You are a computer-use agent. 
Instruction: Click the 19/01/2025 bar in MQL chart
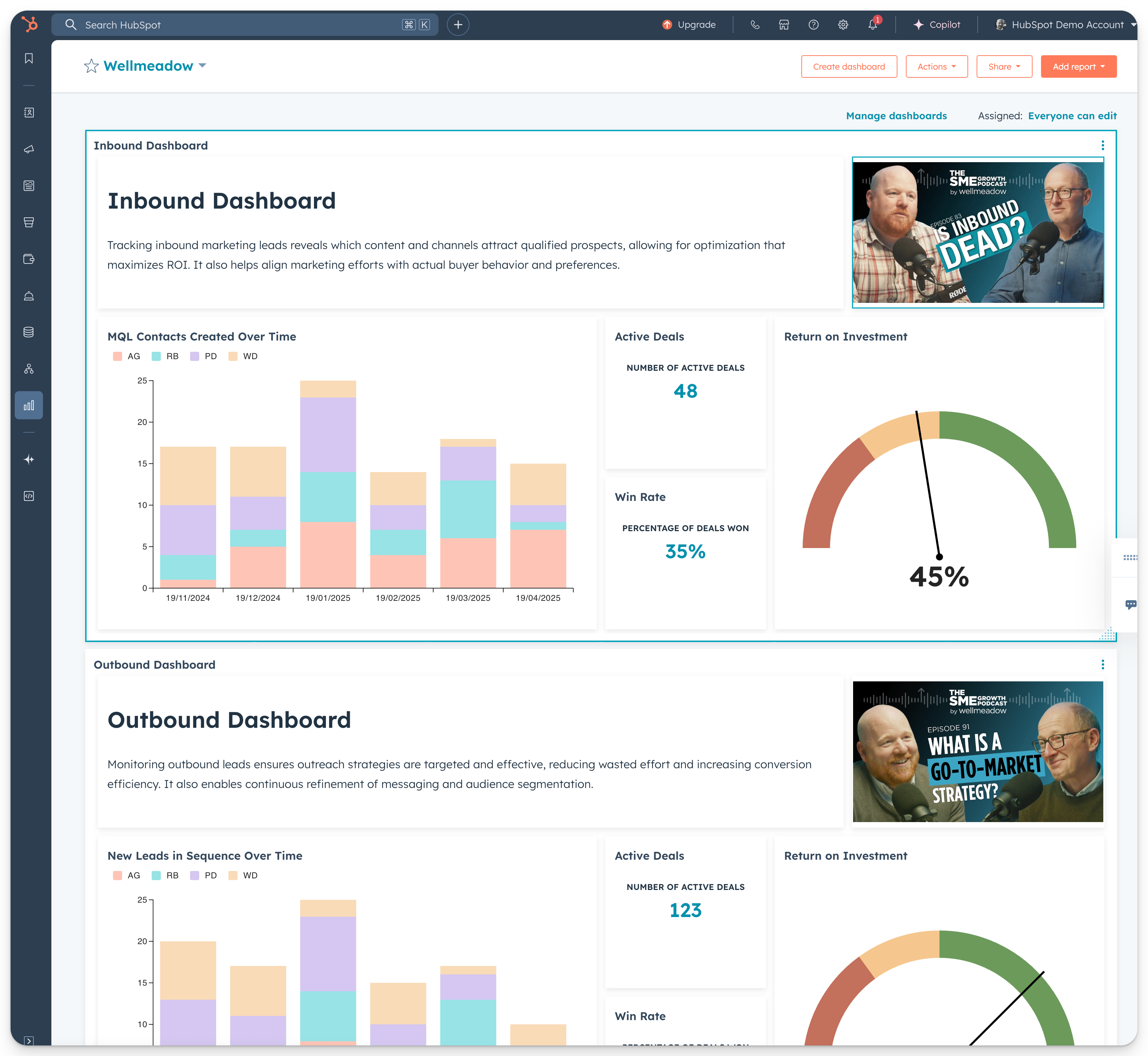click(x=328, y=484)
